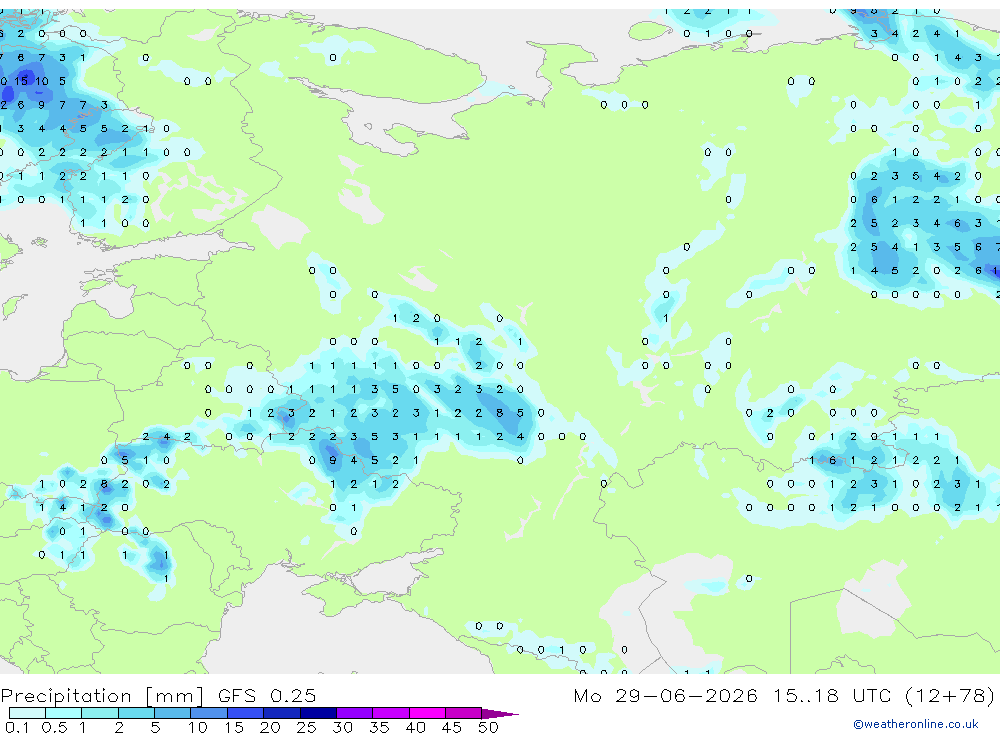Select the 25–30 mm dark navy swatch
Screen dimensions: 1000x733
point(318,713)
